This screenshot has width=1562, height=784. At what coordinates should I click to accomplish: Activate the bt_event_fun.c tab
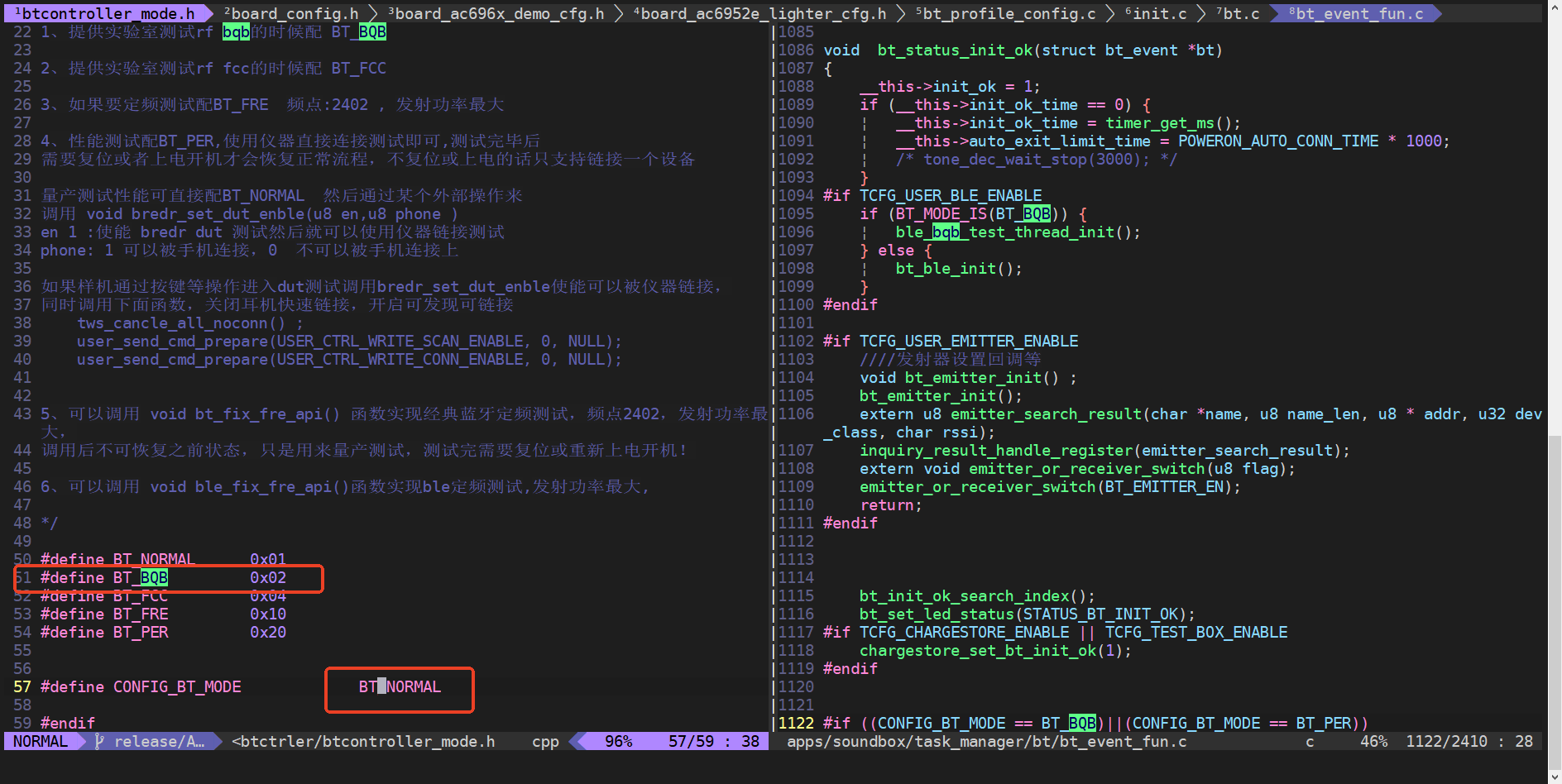[x=1356, y=13]
